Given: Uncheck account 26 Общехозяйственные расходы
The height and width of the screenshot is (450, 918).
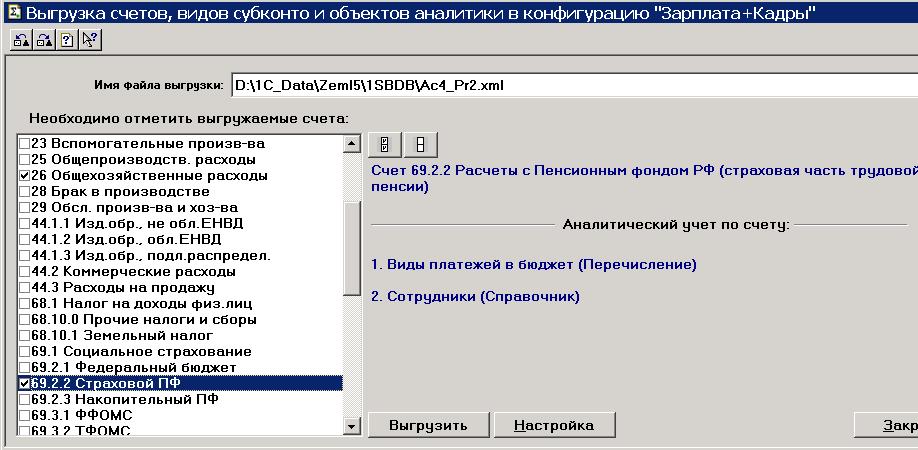Looking at the screenshot, I should [x=25, y=175].
